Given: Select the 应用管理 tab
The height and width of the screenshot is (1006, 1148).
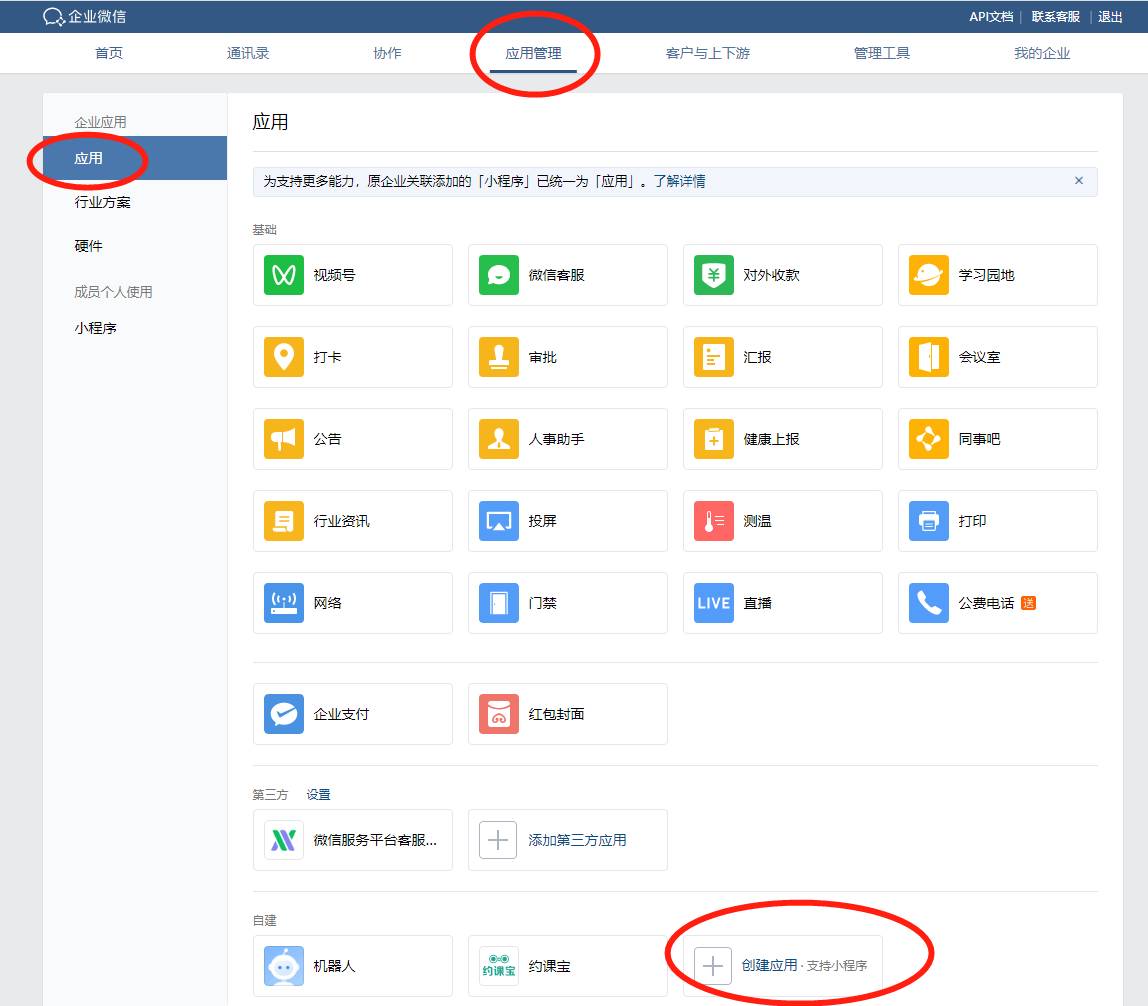Looking at the screenshot, I should 533,53.
